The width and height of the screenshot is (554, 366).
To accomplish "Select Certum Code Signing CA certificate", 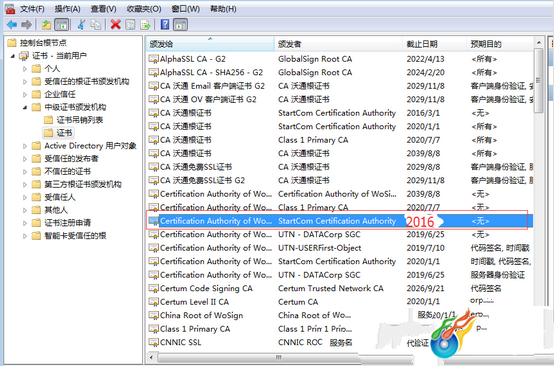I will [339, 289].
